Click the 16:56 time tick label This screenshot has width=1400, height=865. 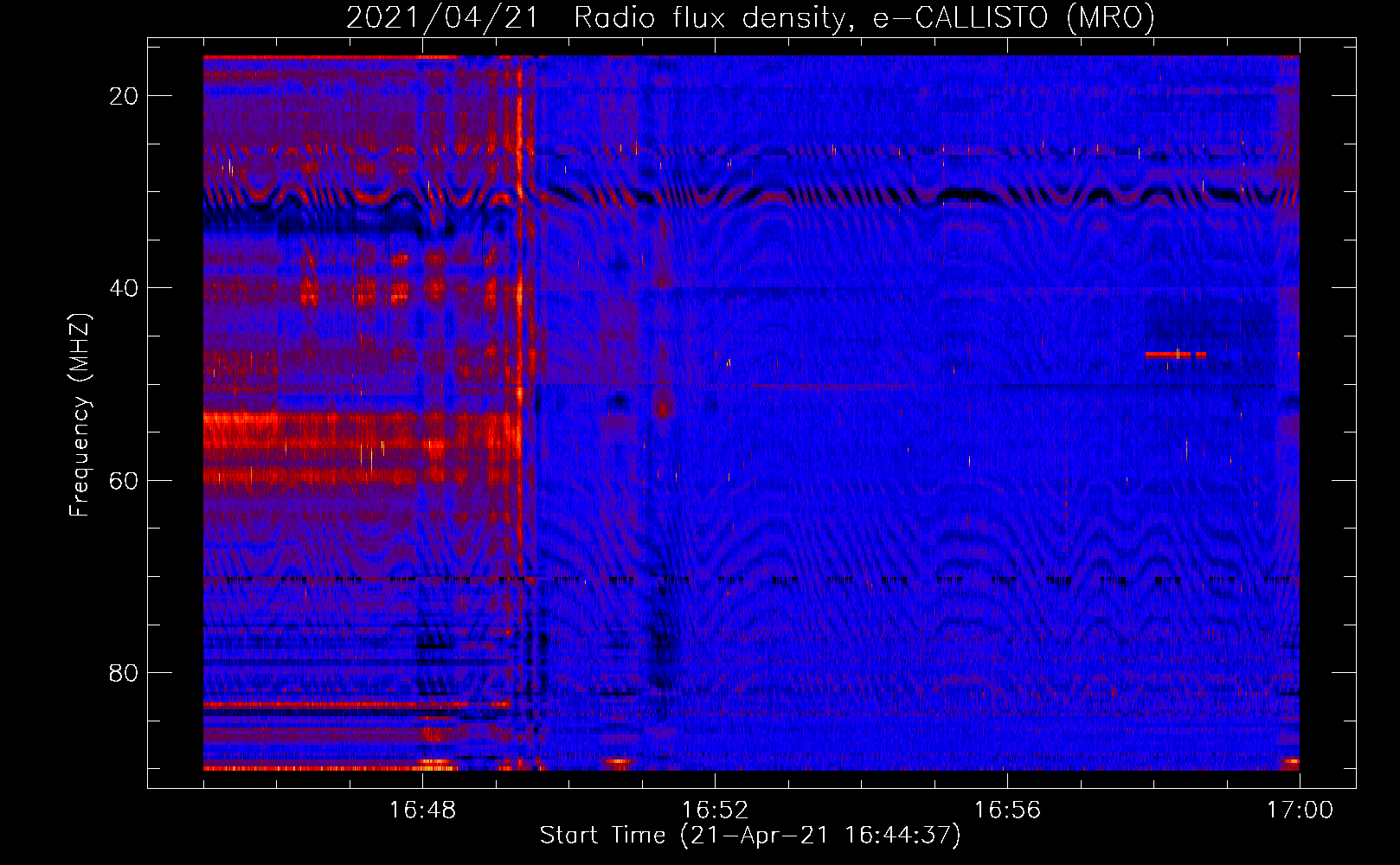click(x=1007, y=811)
